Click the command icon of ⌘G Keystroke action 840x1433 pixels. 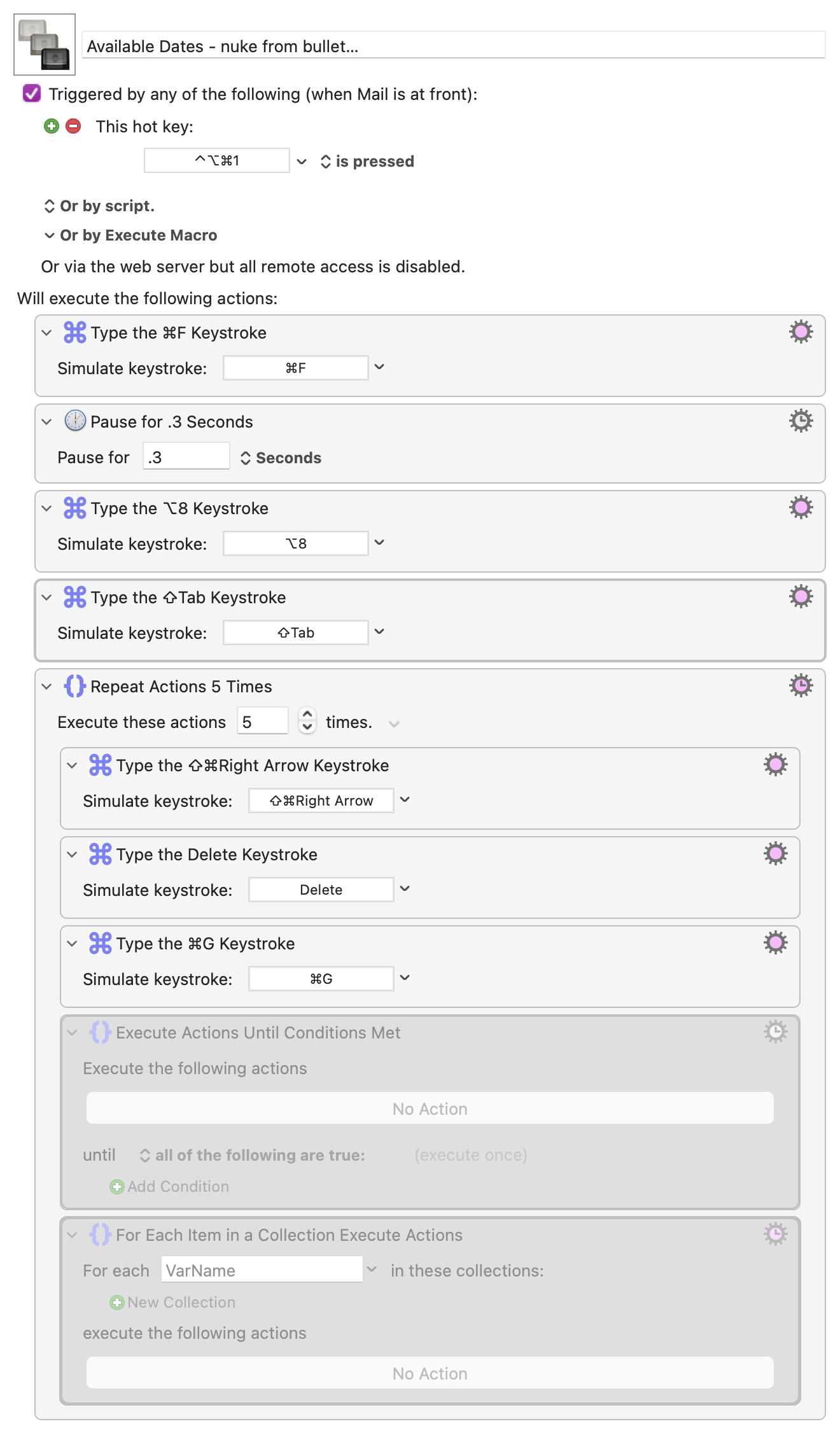coord(101,943)
